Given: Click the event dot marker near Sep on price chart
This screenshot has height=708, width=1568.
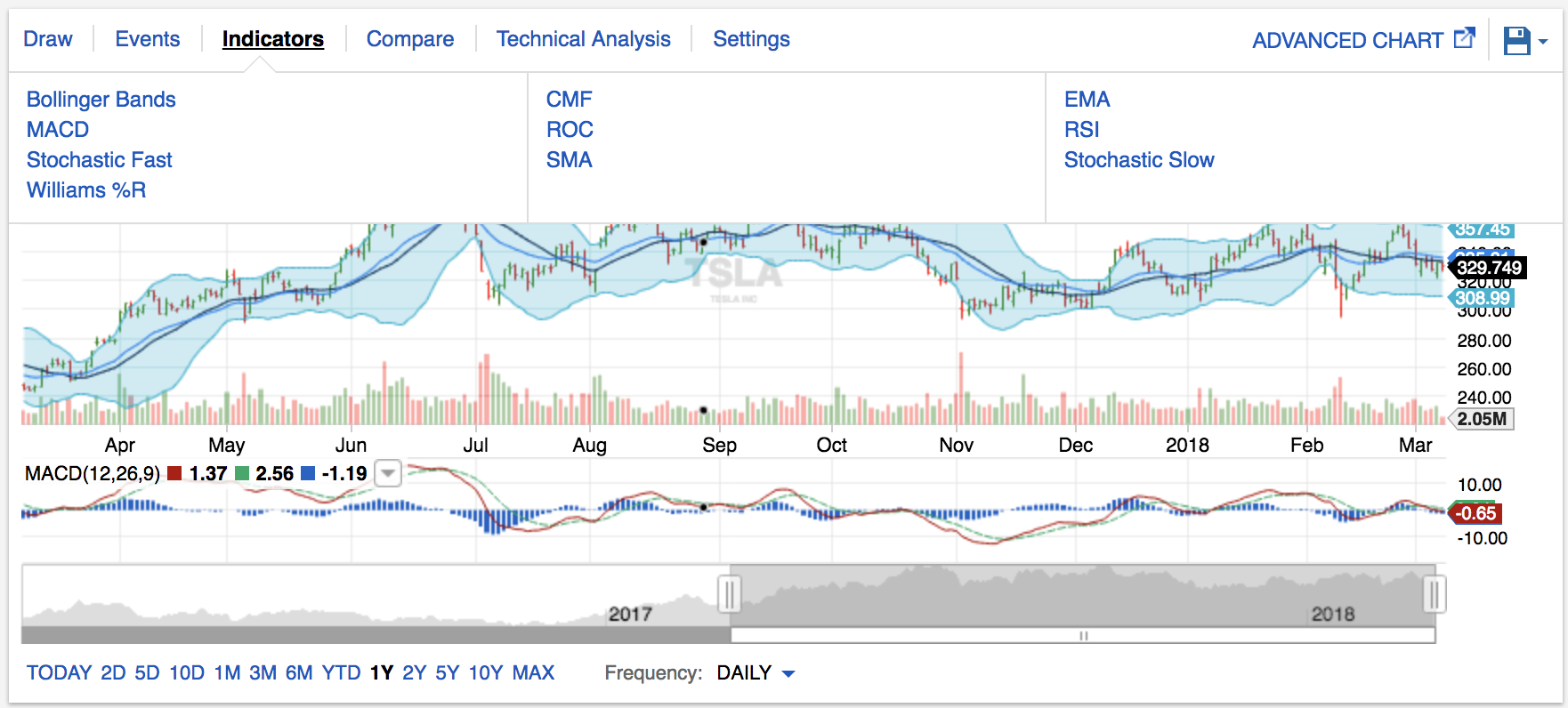Looking at the screenshot, I should click(x=703, y=242).
